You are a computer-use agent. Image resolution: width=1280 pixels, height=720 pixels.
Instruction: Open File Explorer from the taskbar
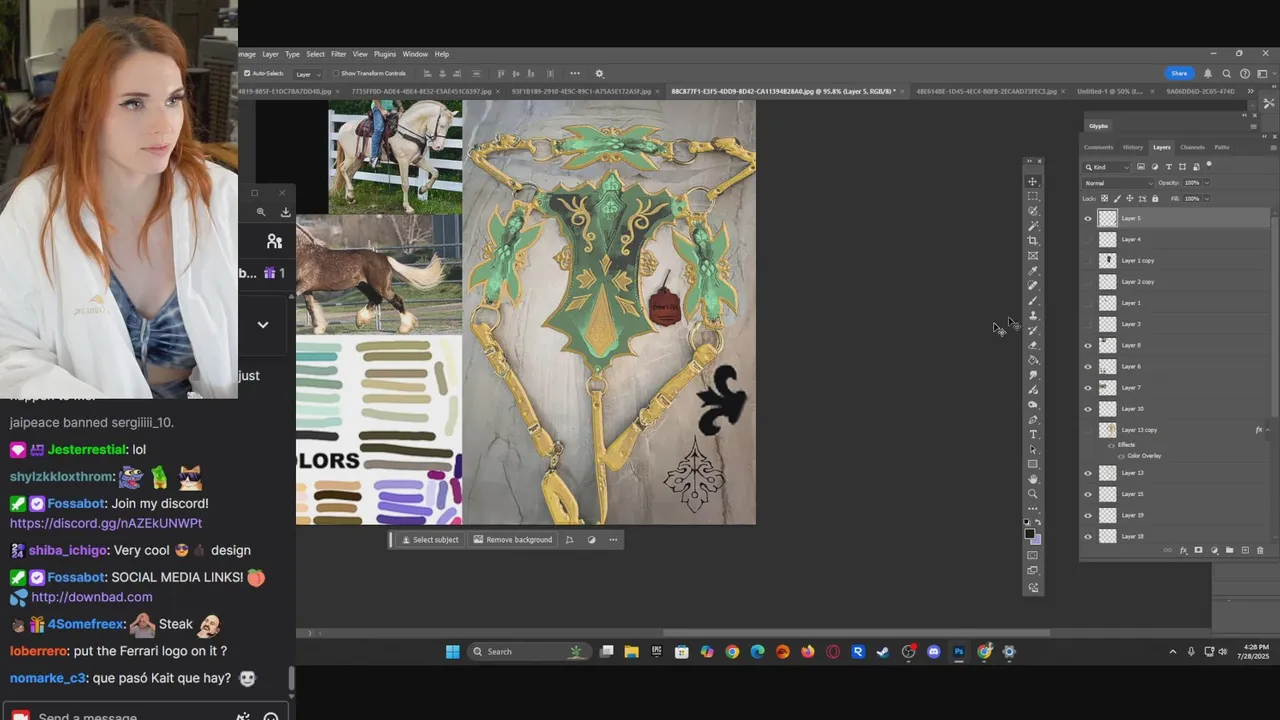631,652
